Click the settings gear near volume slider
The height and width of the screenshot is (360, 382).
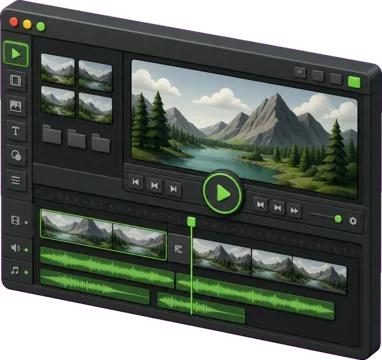(353, 221)
